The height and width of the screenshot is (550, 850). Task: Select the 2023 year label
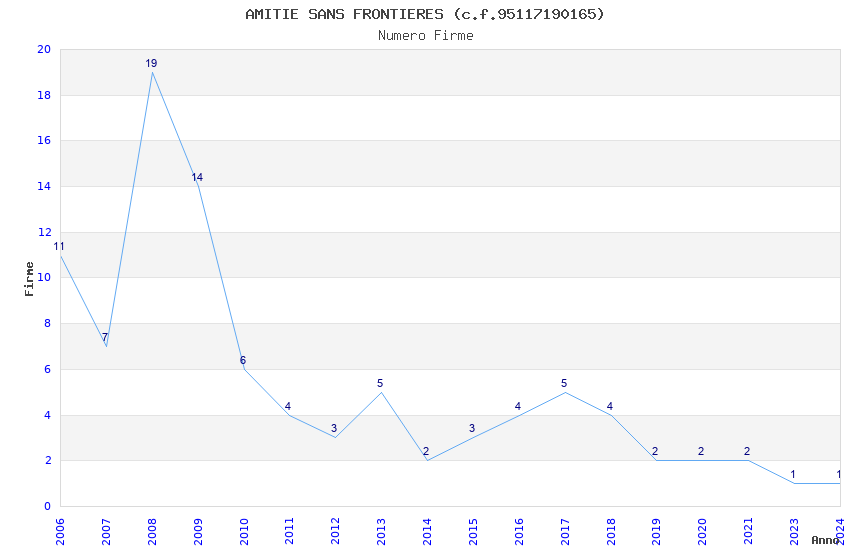click(x=794, y=532)
